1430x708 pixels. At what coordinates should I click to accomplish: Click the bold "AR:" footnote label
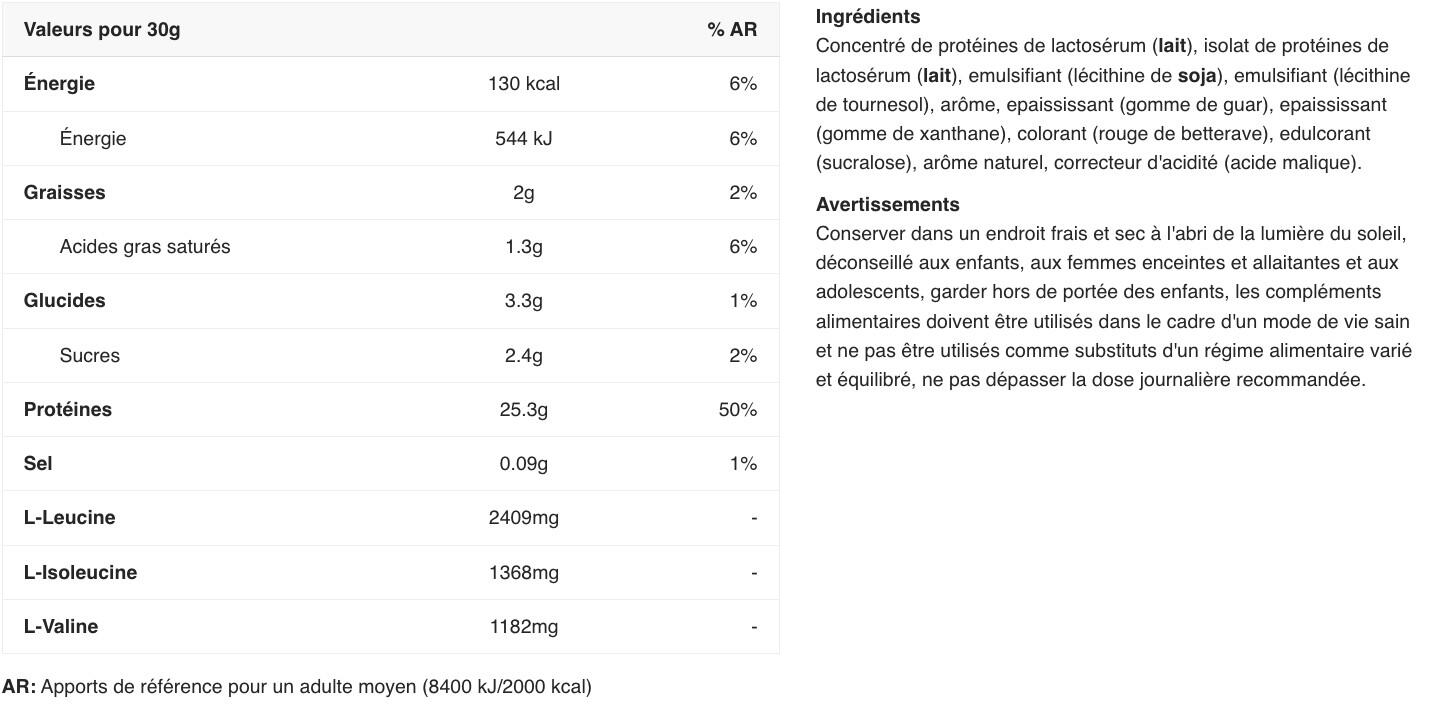click(x=19, y=687)
